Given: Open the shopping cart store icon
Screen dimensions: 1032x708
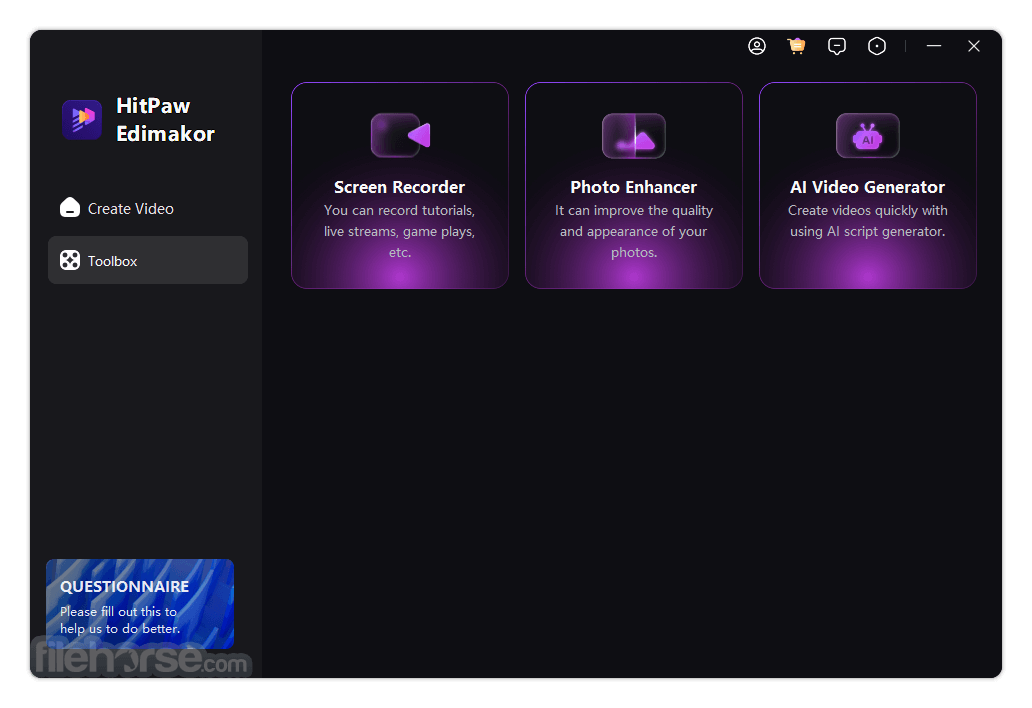Looking at the screenshot, I should 796,46.
